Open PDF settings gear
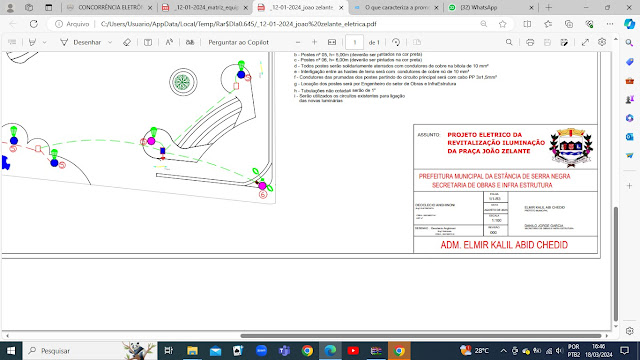Screen dimensions: 640x360 pos(602,42)
